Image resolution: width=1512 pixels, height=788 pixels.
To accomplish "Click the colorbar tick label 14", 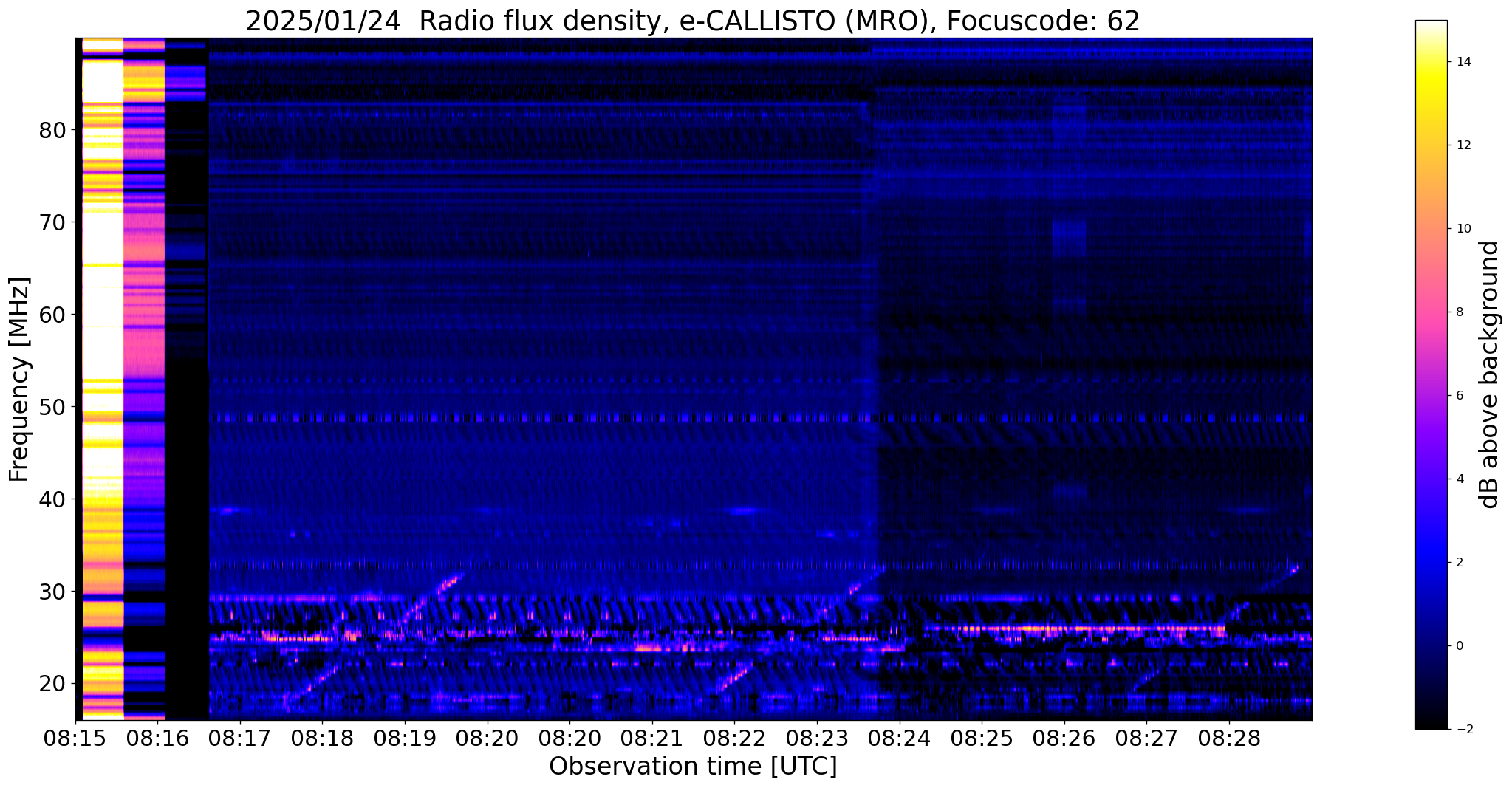I will (x=1463, y=62).
